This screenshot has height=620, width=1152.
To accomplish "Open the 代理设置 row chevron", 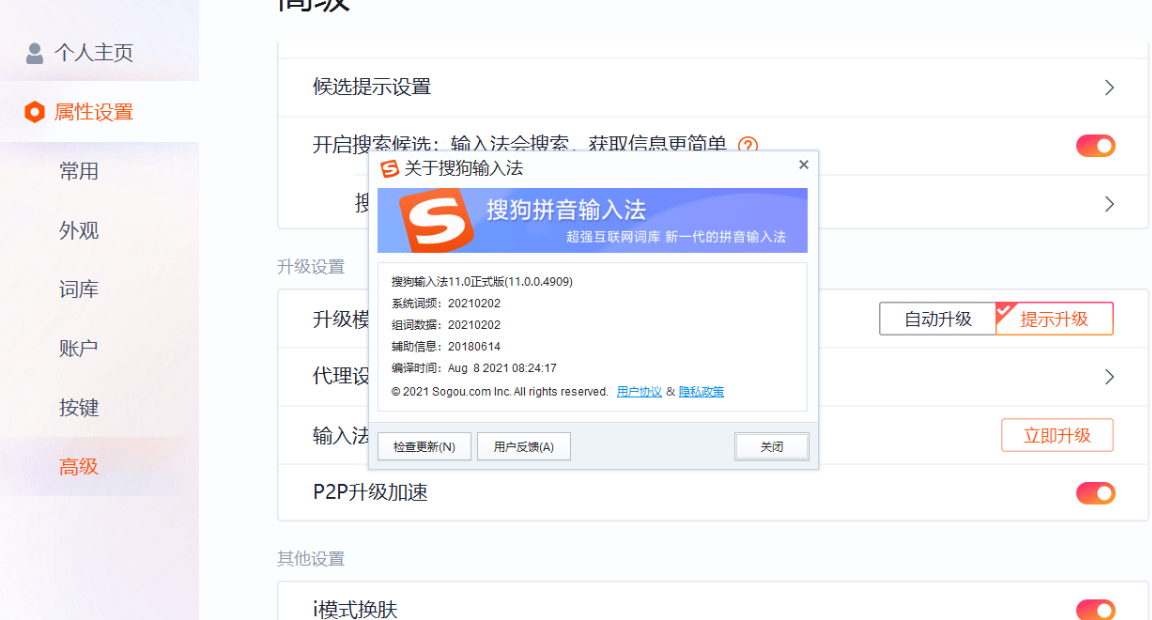I will (1109, 377).
